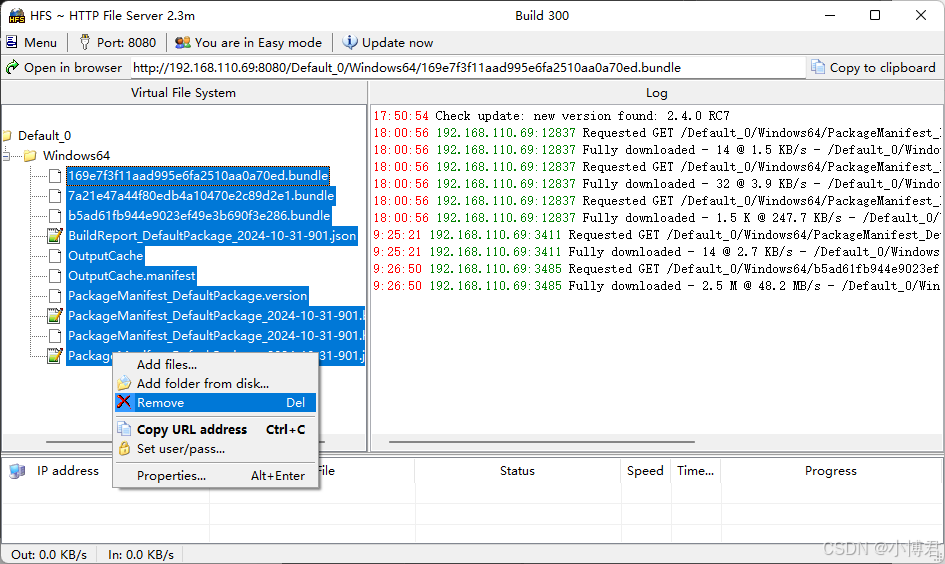
Task: Click the file icon of OutputCache.manifest
Action: tap(55, 275)
